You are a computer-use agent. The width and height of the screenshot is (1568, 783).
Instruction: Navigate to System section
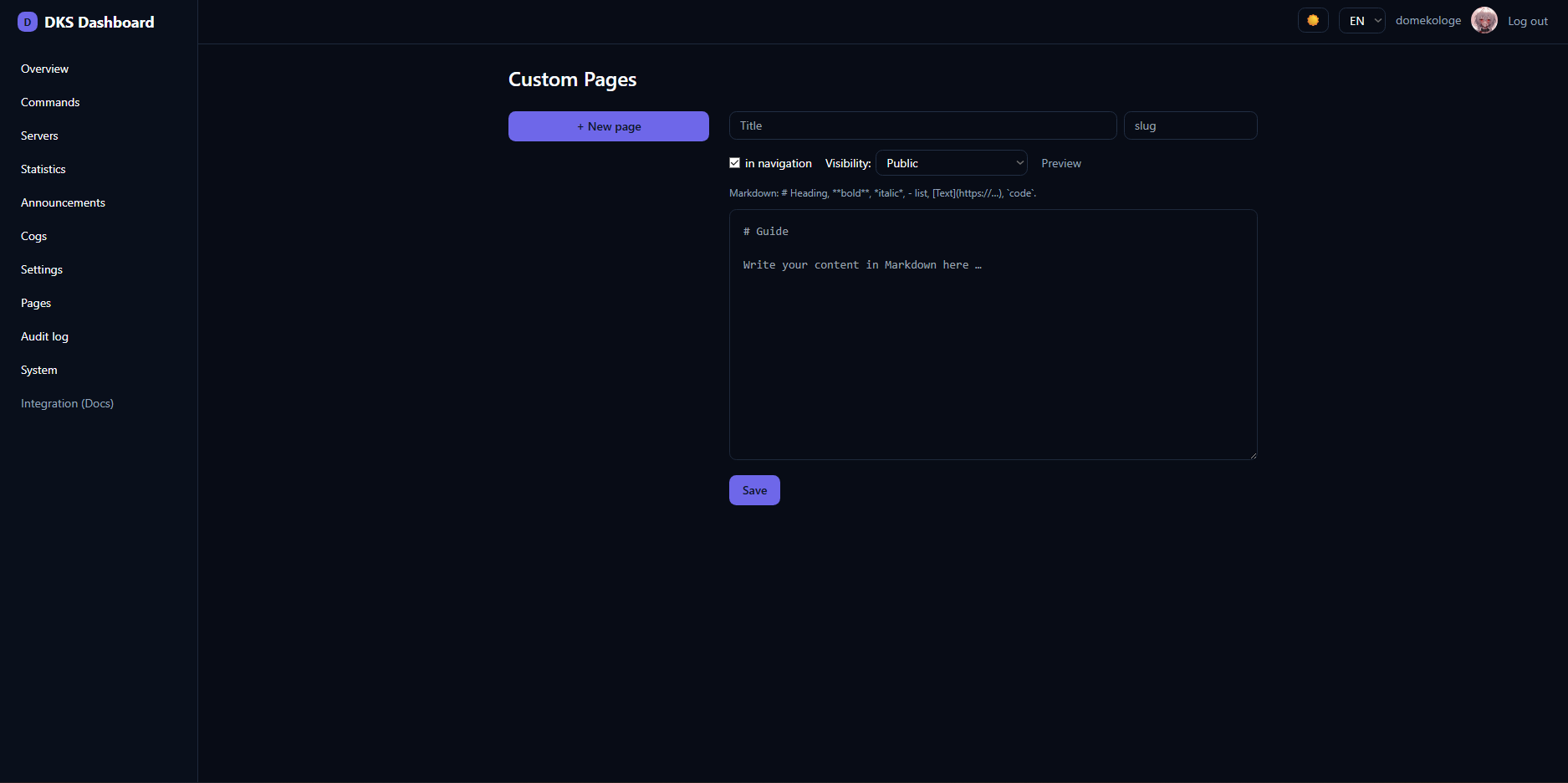click(39, 370)
